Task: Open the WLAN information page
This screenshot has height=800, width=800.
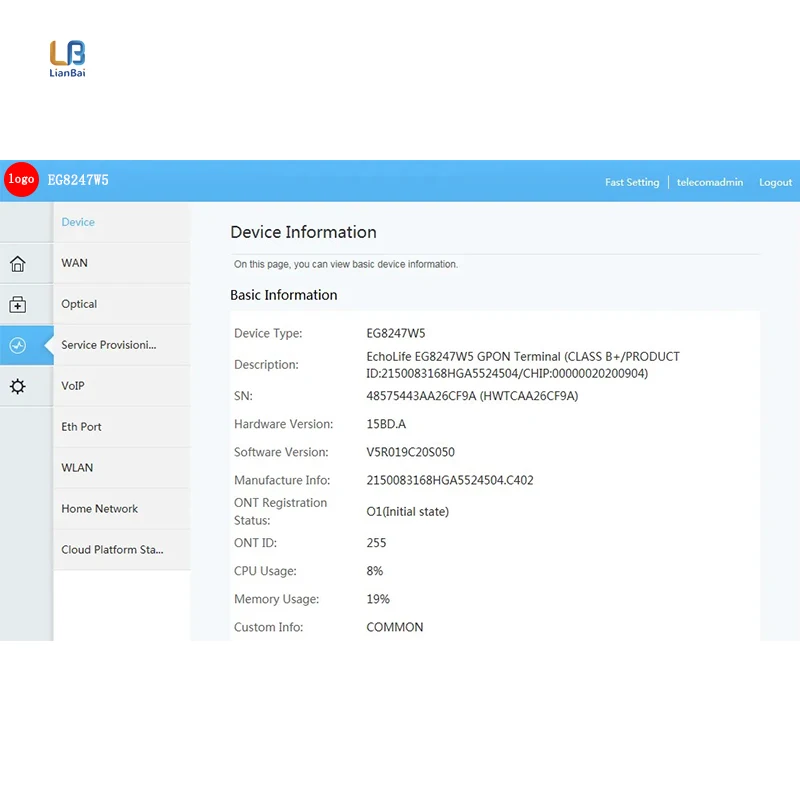Action: pyautogui.click(x=77, y=468)
